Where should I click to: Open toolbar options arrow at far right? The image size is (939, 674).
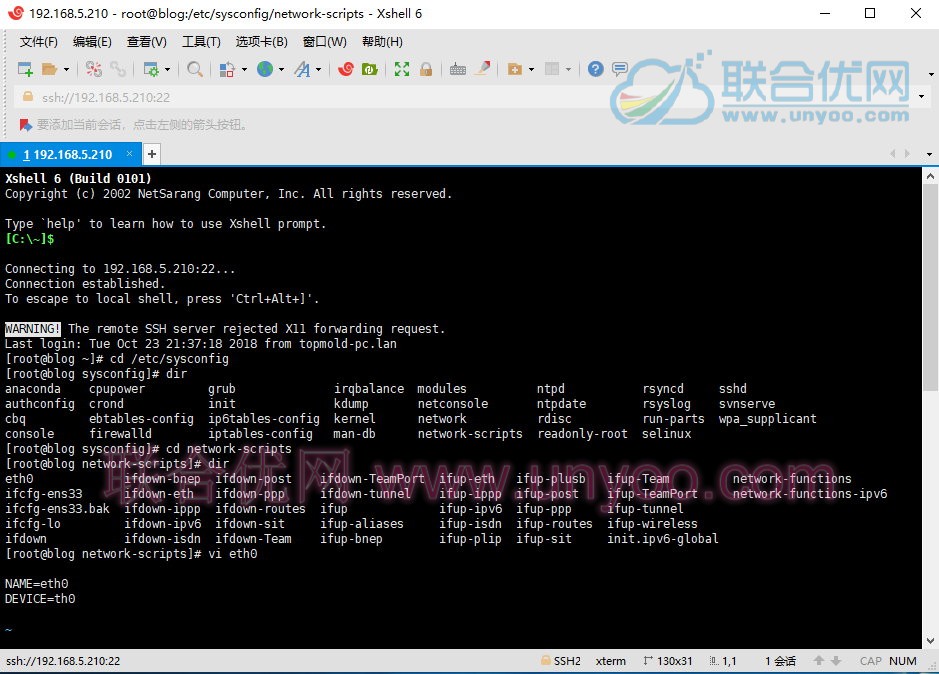[931, 74]
